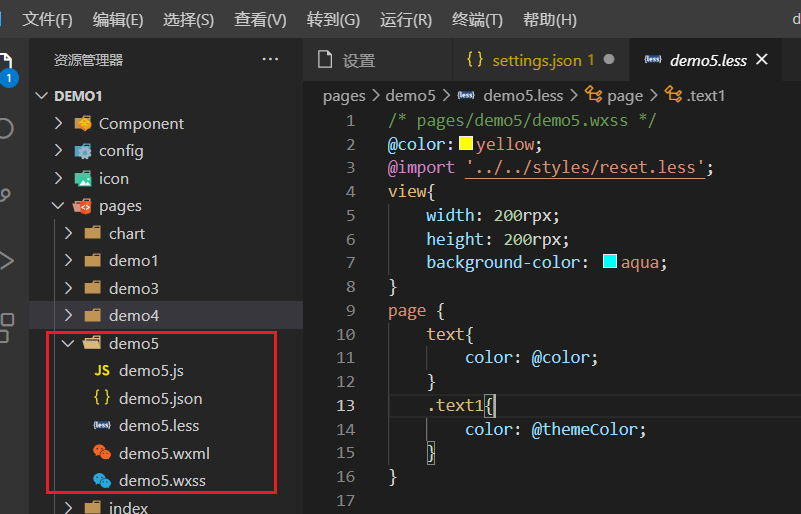Expand the icon folder chevron
The width and height of the screenshot is (801, 514).
[x=58, y=178]
